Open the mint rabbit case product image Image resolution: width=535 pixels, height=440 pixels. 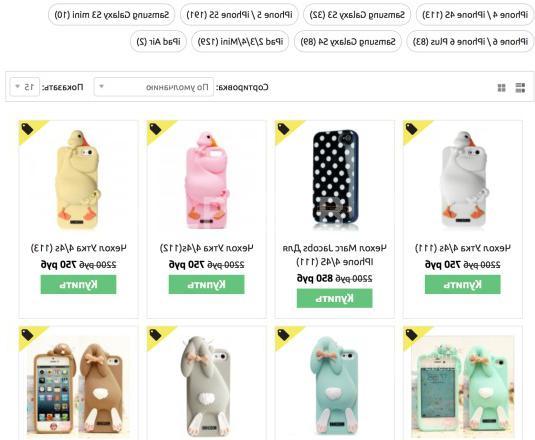(x=335, y=385)
